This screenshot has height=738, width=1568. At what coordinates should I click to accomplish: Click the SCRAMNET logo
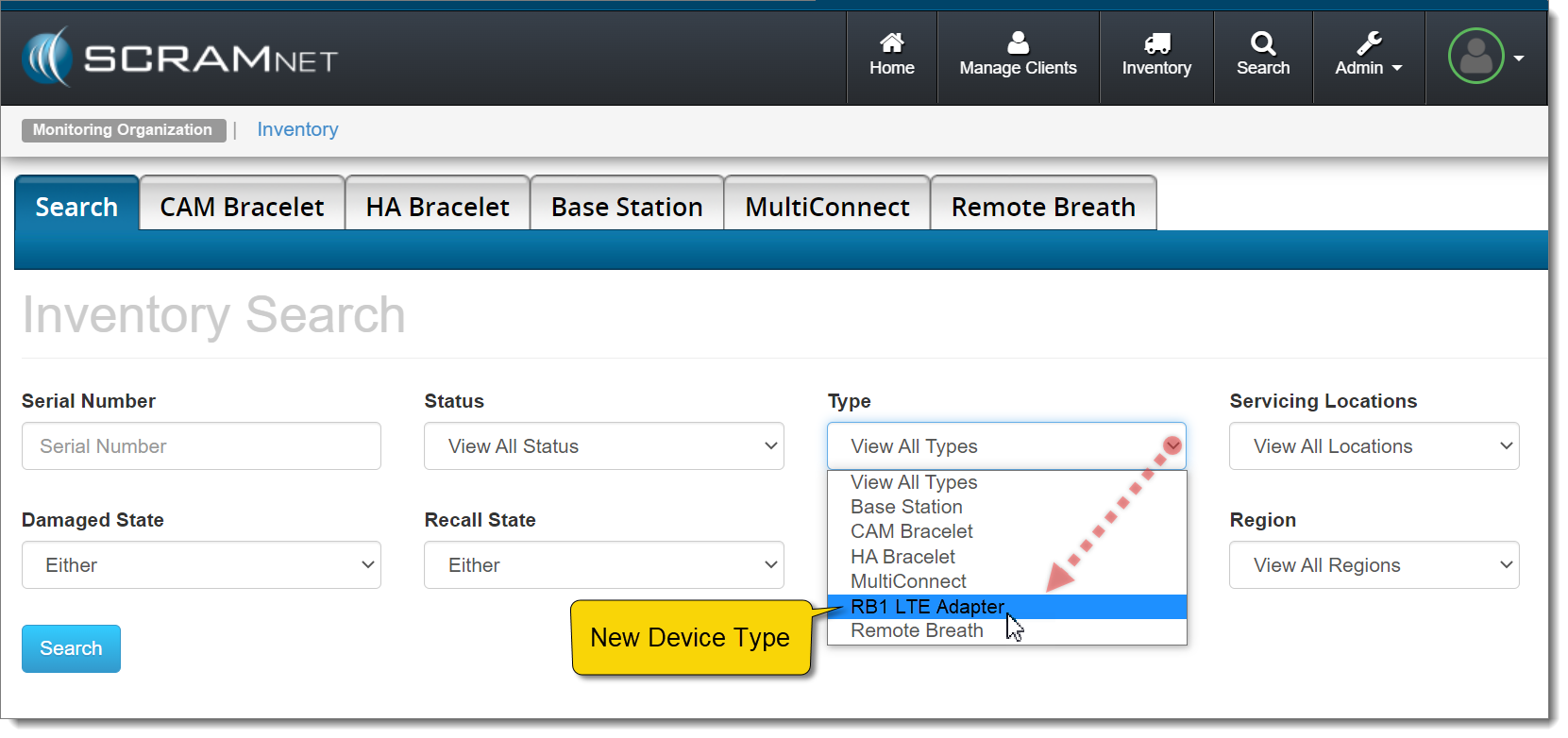[179, 59]
